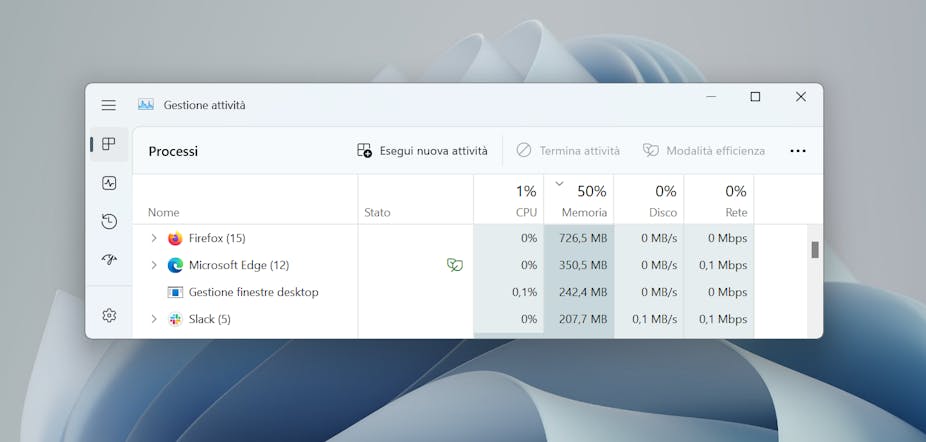Open the app history sidebar icon
This screenshot has width=926, height=442.
coord(109,221)
